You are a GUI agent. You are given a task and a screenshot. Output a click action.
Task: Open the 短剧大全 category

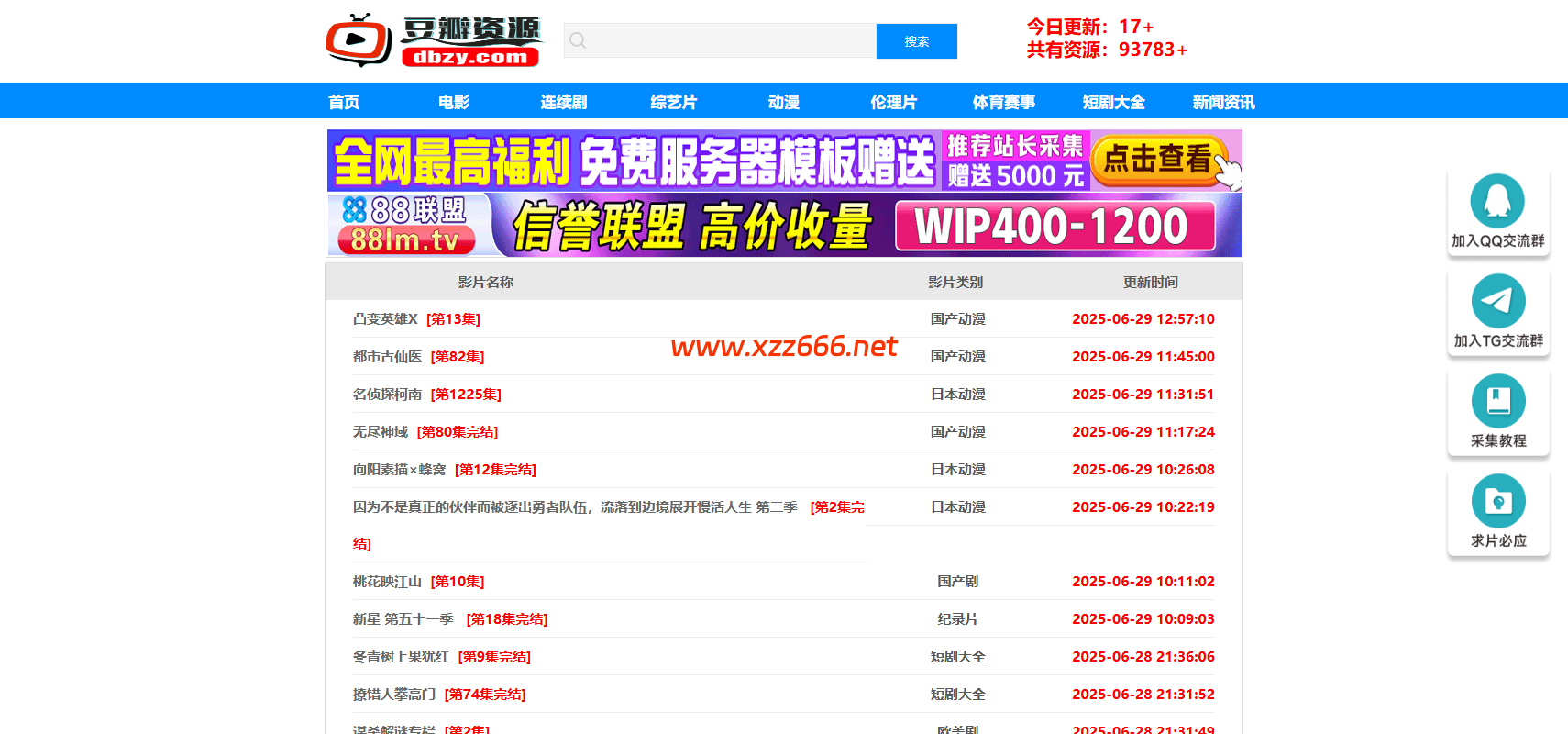[1114, 102]
